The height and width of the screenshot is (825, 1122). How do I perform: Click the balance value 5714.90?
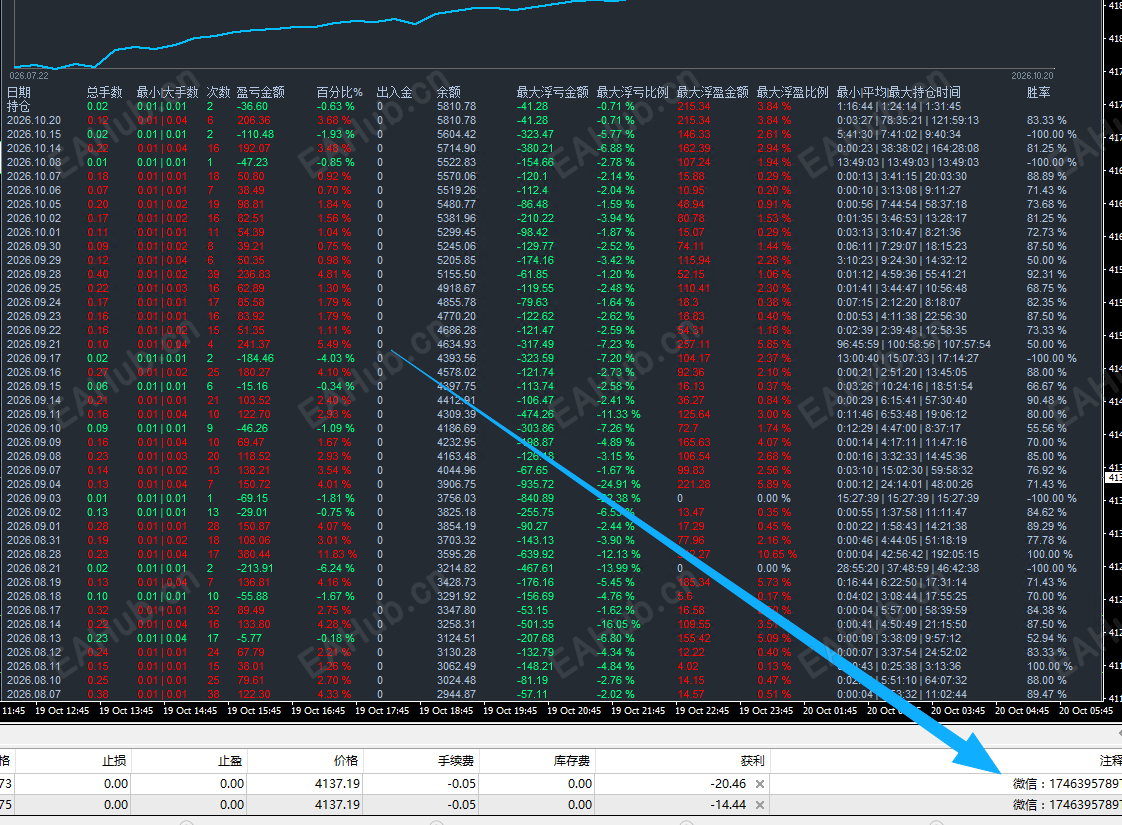pyautogui.click(x=457, y=148)
